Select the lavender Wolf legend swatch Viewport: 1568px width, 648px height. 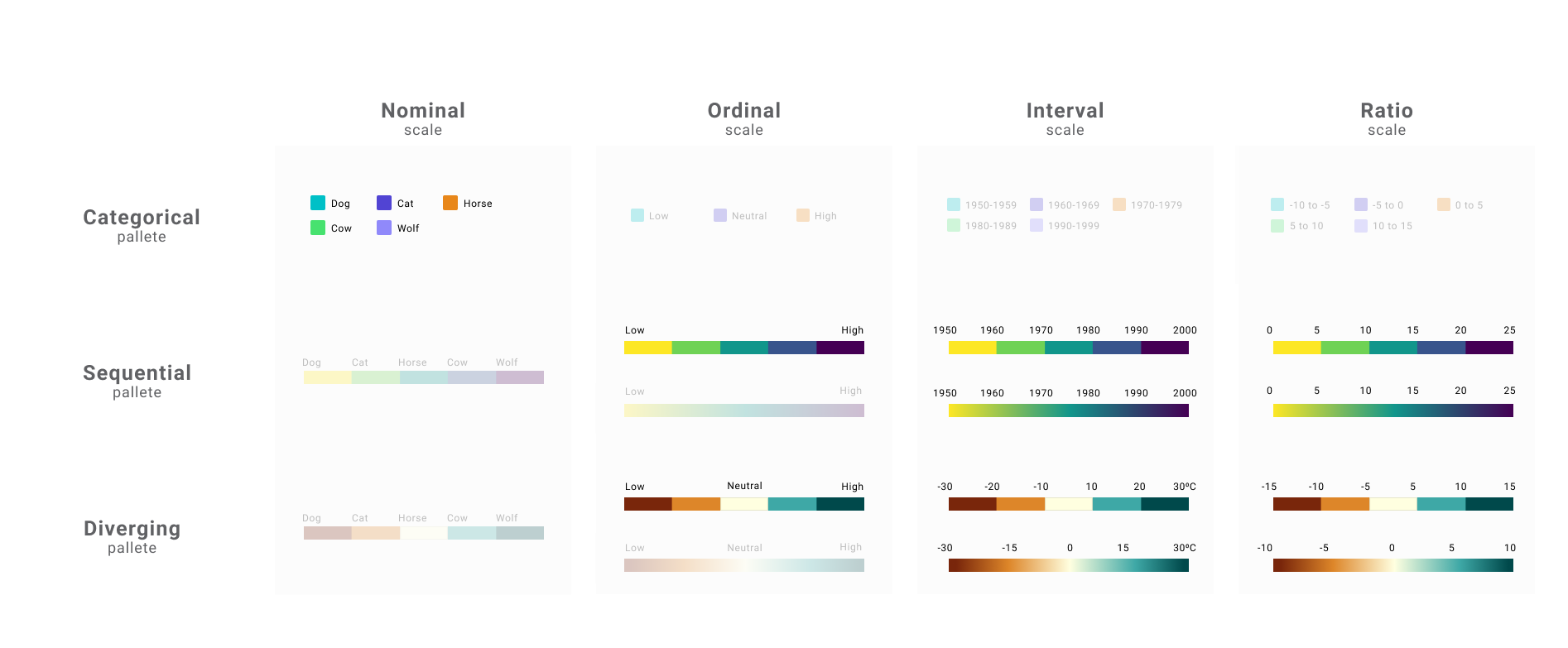click(384, 228)
